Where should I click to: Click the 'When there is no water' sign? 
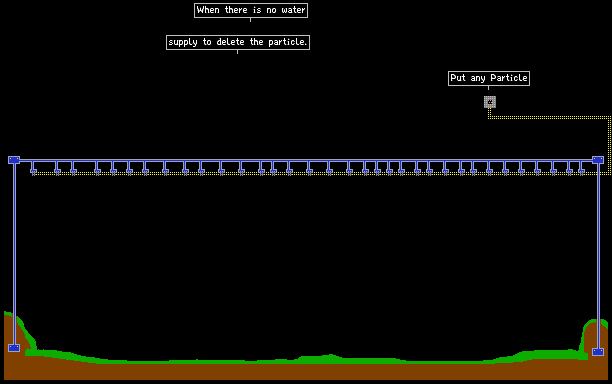(251, 10)
